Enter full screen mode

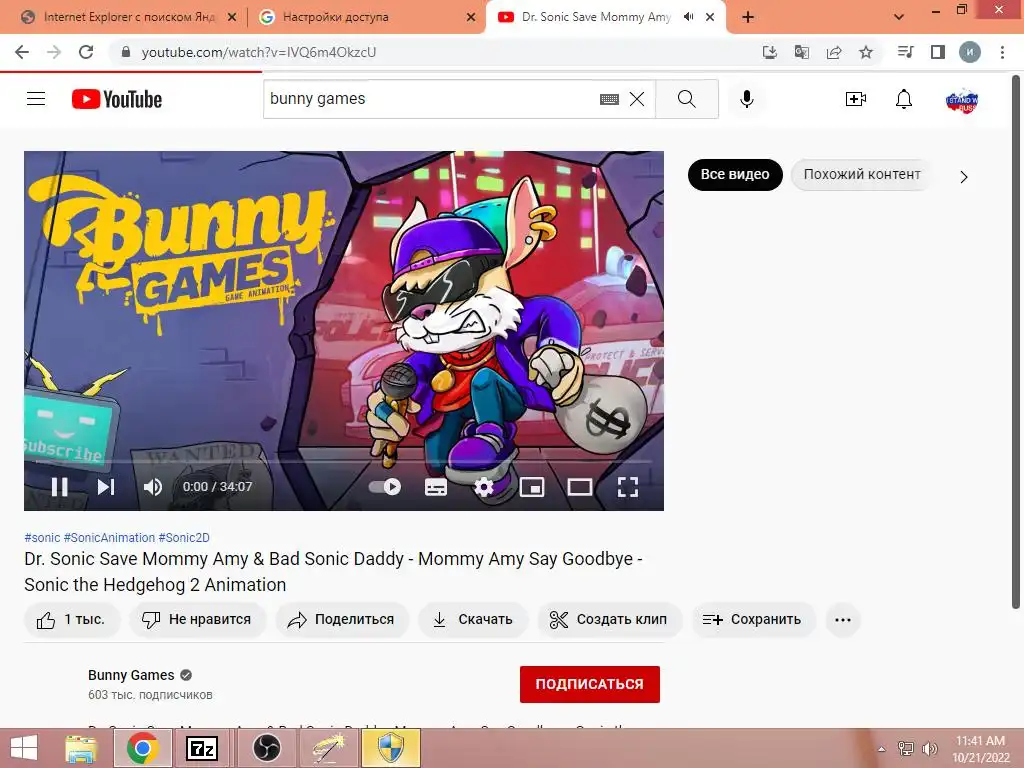click(628, 487)
